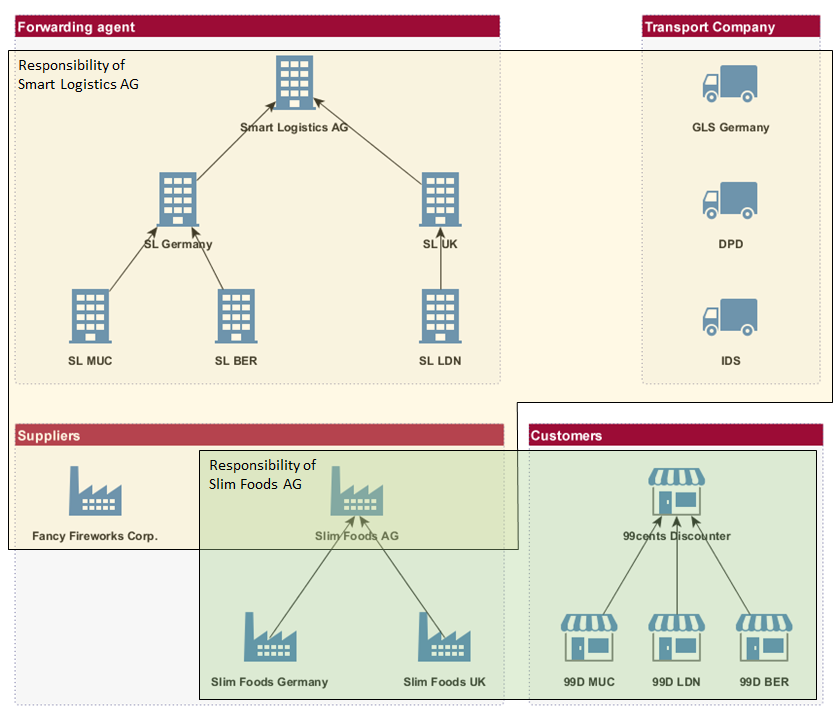
Task: Select the "SL LDN" label
Action: pos(440,361)
